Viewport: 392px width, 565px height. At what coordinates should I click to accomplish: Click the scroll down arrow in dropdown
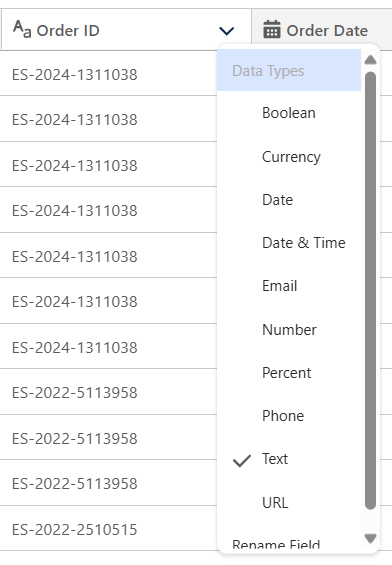click(370, 539)
